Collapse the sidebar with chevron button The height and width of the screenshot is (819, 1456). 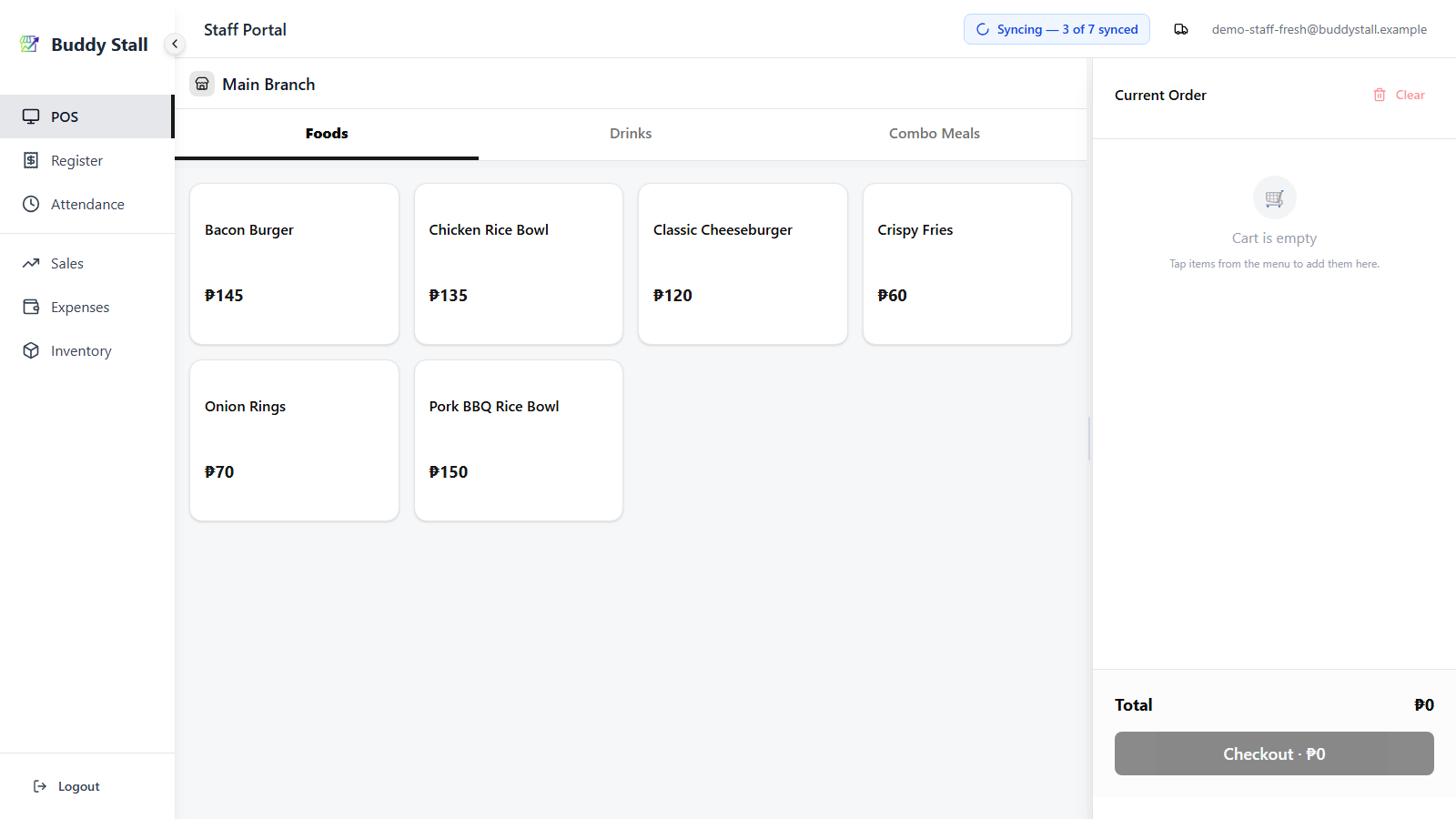click(175, 44)
